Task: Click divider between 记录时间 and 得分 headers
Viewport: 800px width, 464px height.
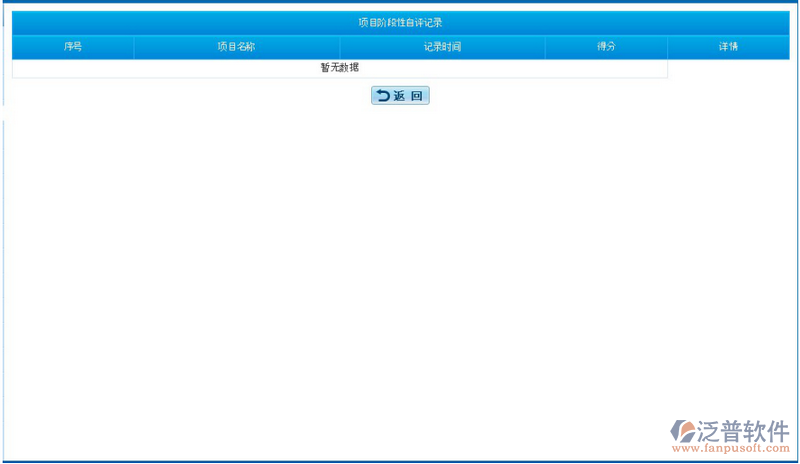Action: [545, 47]
